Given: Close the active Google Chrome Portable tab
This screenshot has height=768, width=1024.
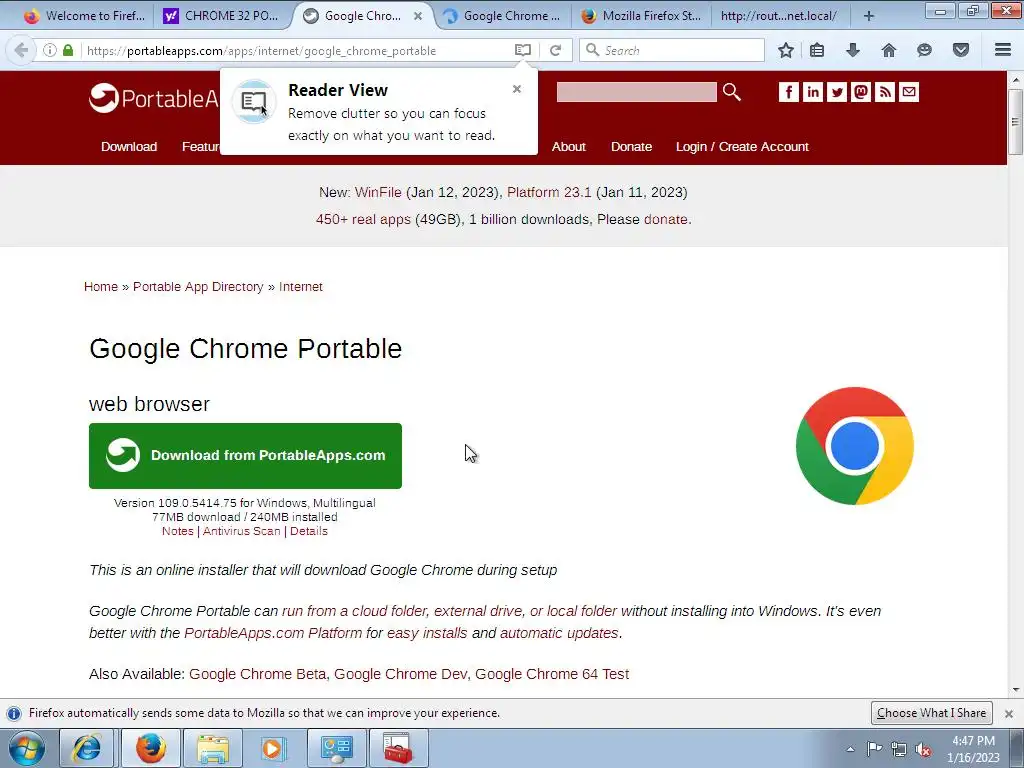Looking at the screenshot, I should [418, 16].
